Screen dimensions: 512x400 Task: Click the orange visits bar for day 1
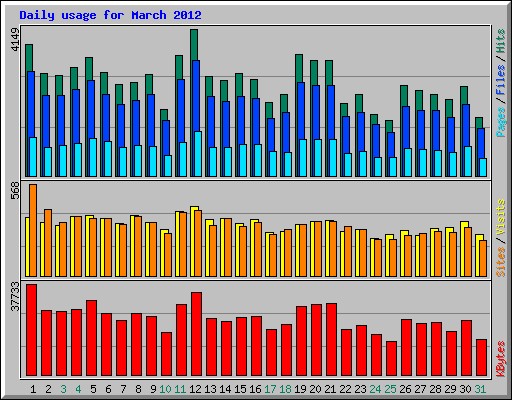point(33,230)
